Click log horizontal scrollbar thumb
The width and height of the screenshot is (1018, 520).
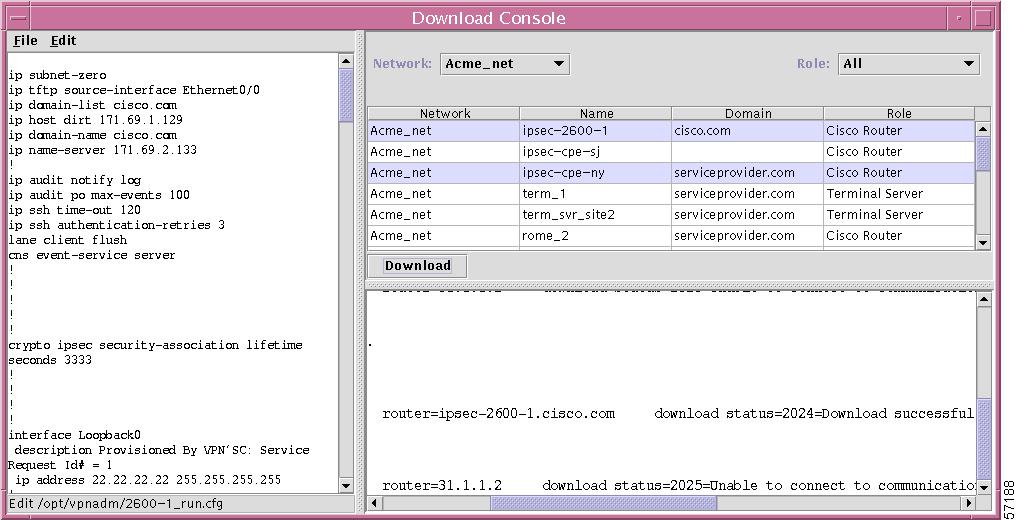click(603, 502)
